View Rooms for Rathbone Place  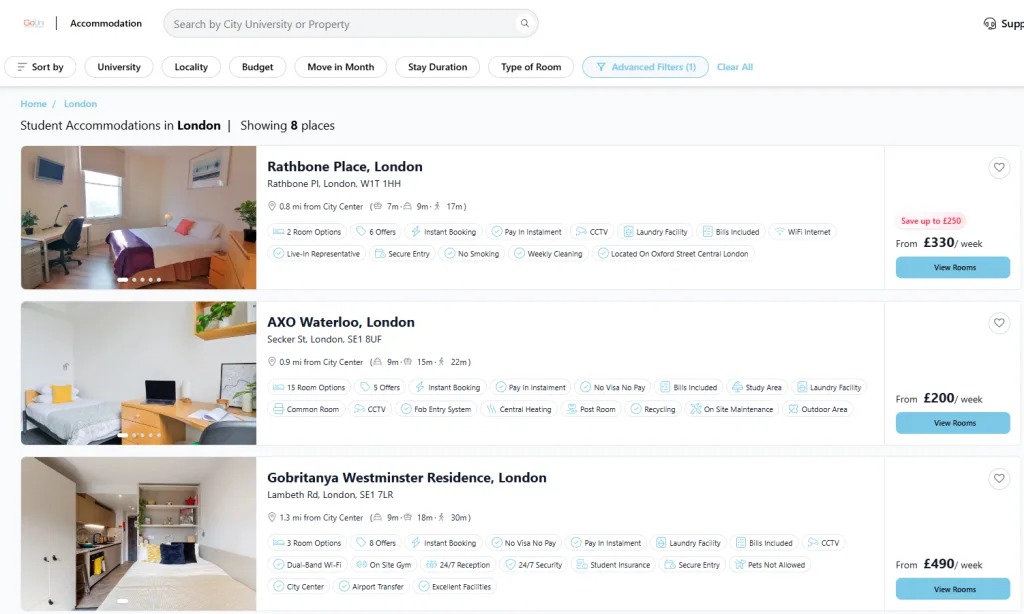tap(952, 267)
